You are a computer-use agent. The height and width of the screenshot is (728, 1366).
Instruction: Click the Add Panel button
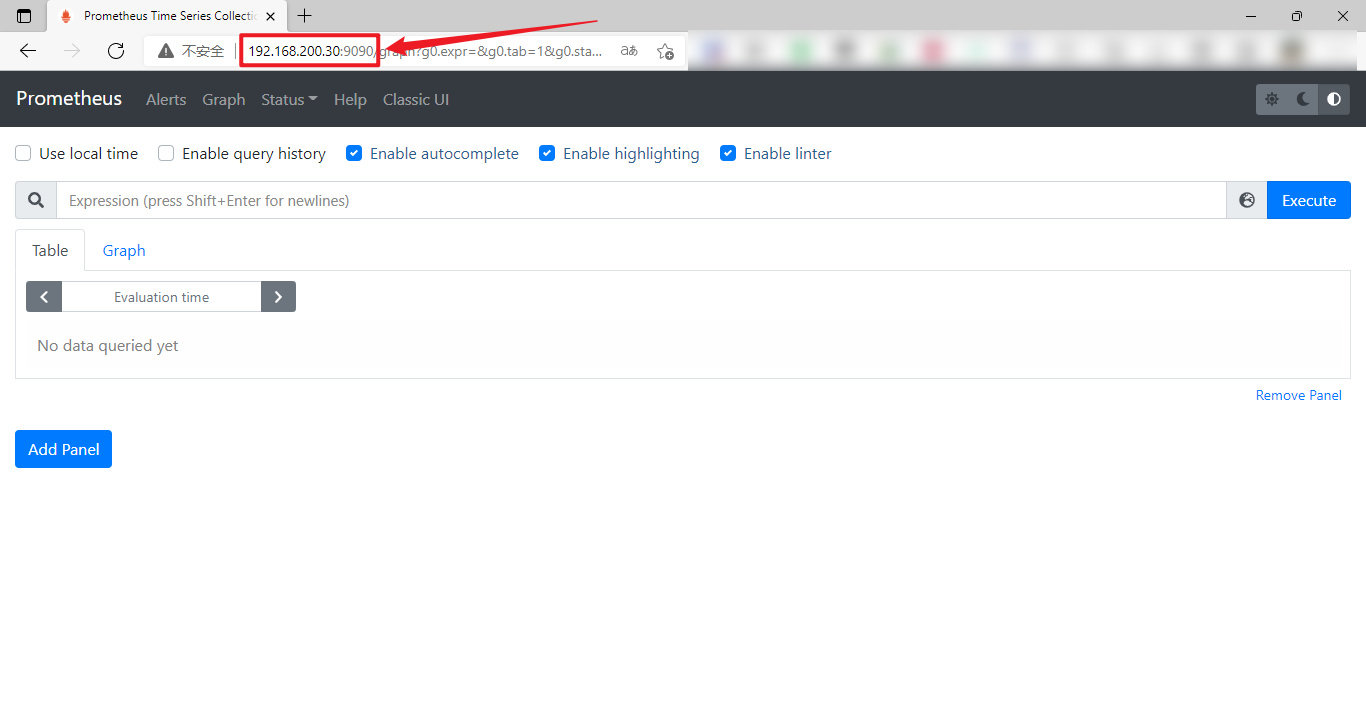click(x=63, y=449)
